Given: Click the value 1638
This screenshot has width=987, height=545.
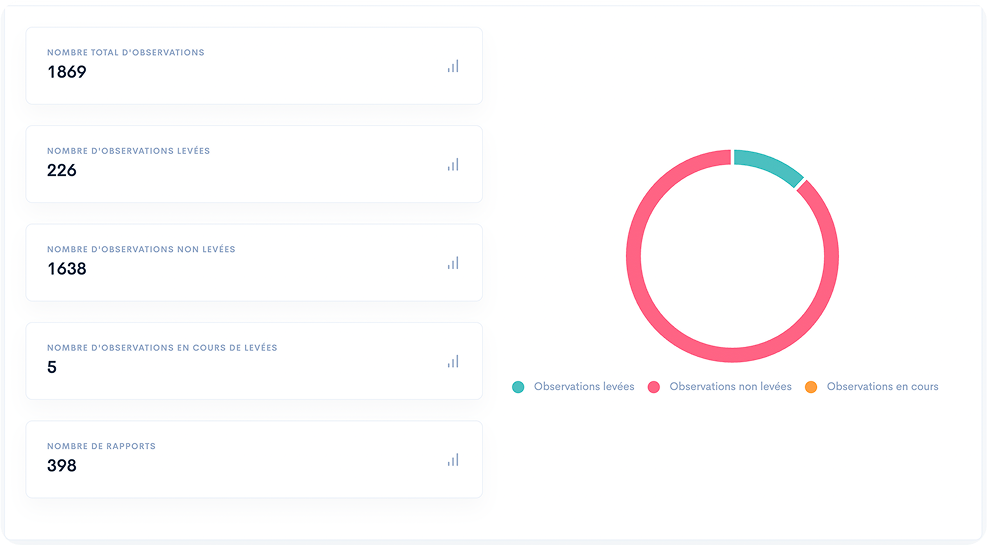Looking at the screenshot, I should point(67,269).
